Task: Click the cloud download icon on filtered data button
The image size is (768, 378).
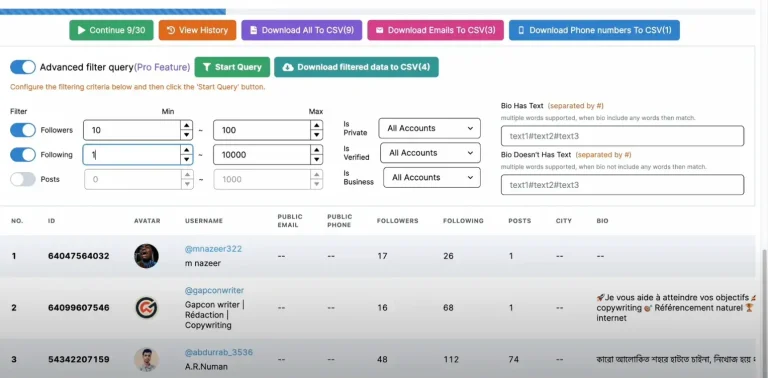Action: click(x=288, y=67)
